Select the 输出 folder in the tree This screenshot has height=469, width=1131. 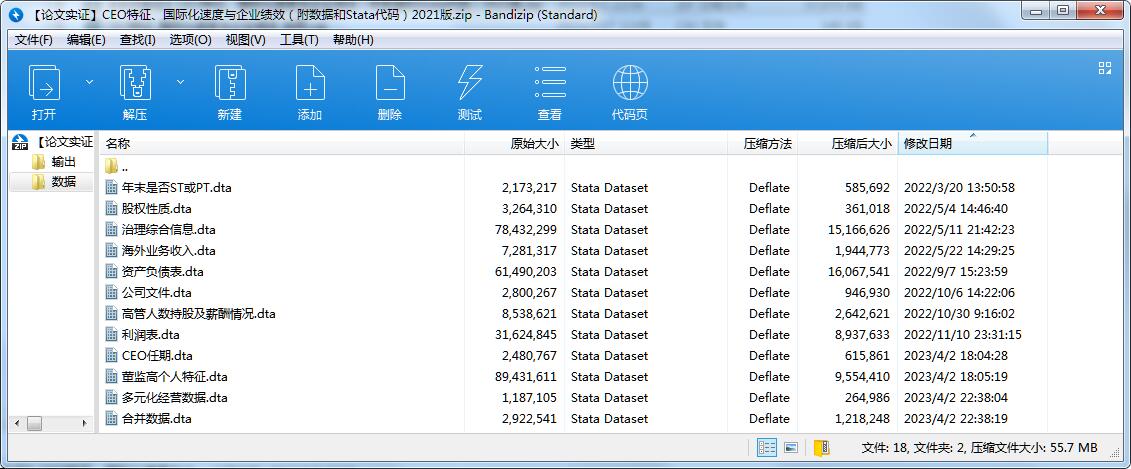point(63,162)
